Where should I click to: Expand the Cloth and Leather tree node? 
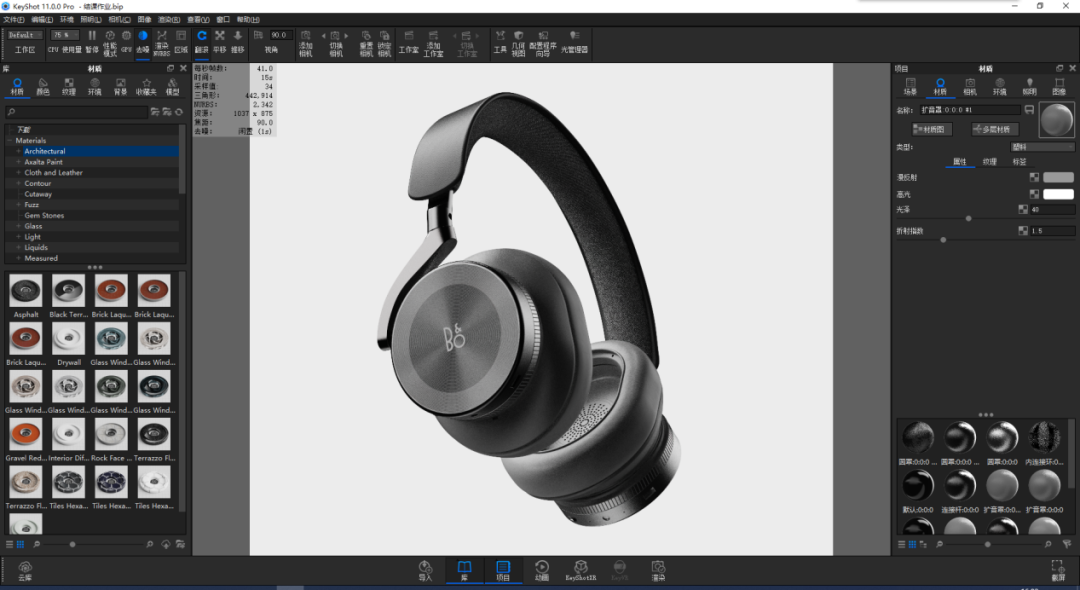pyautogui.click(x=19, y=173)
